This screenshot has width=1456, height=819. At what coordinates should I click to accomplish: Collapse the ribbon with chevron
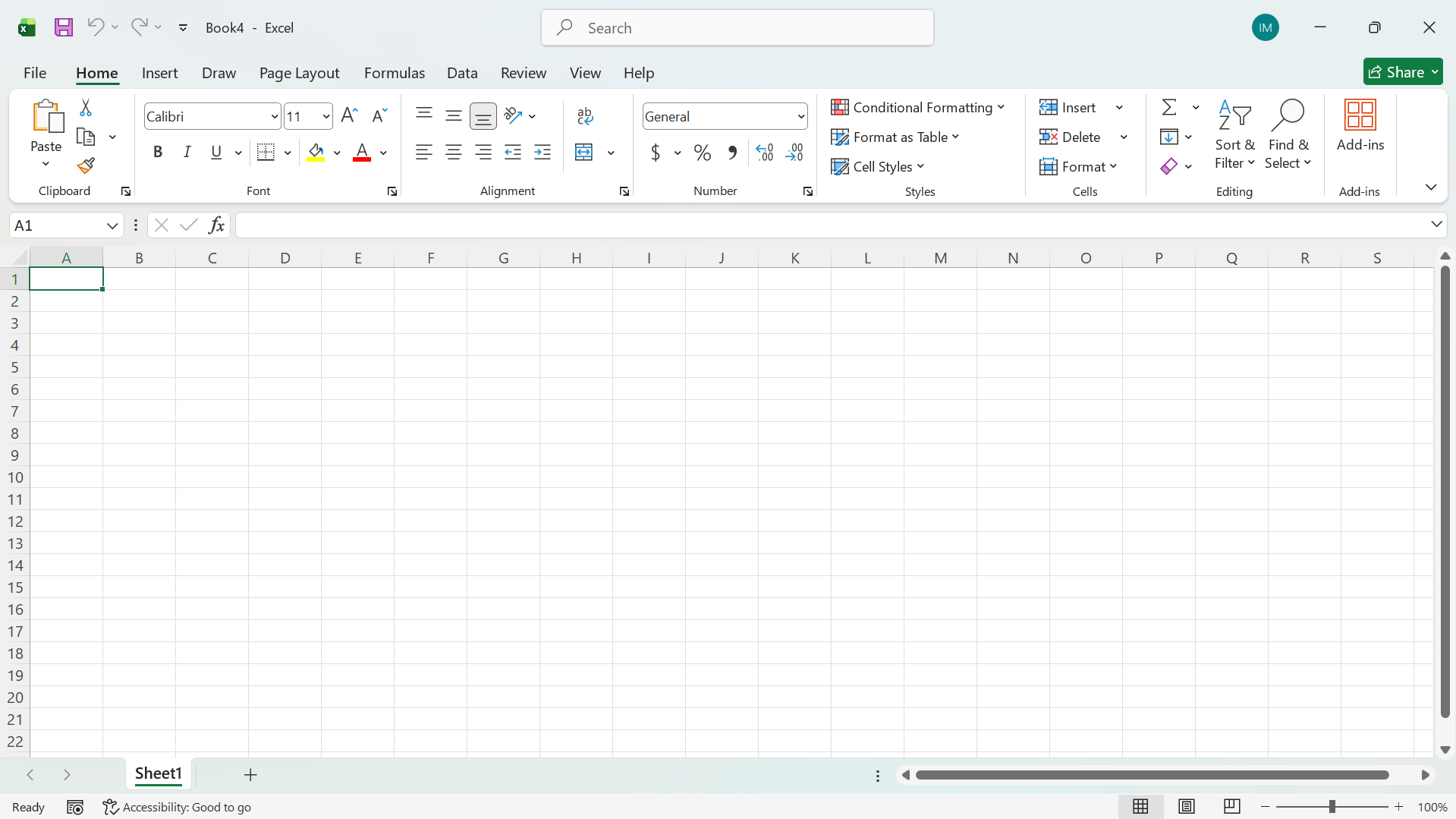[1431, 187]
